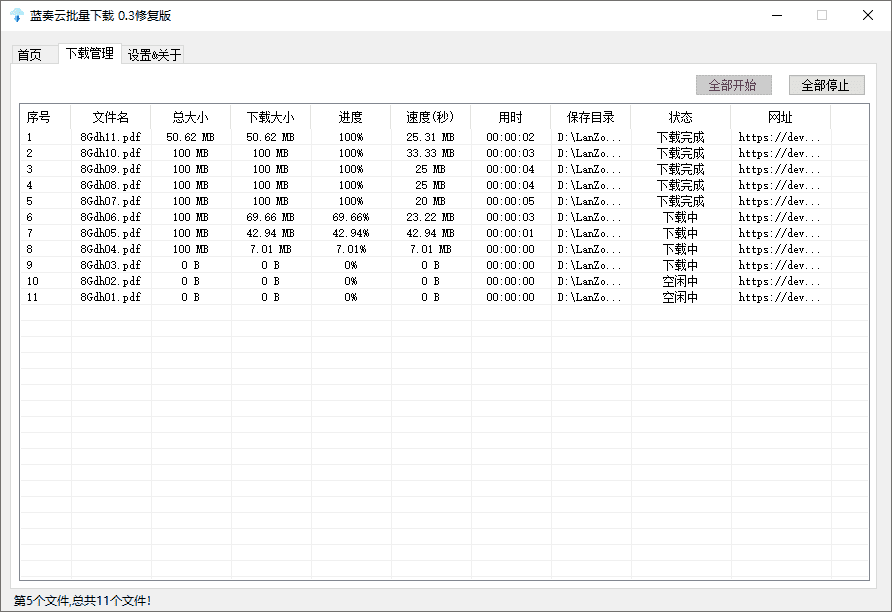
Task: Select the 下载管理 tab
Action: tap(90, 54)
